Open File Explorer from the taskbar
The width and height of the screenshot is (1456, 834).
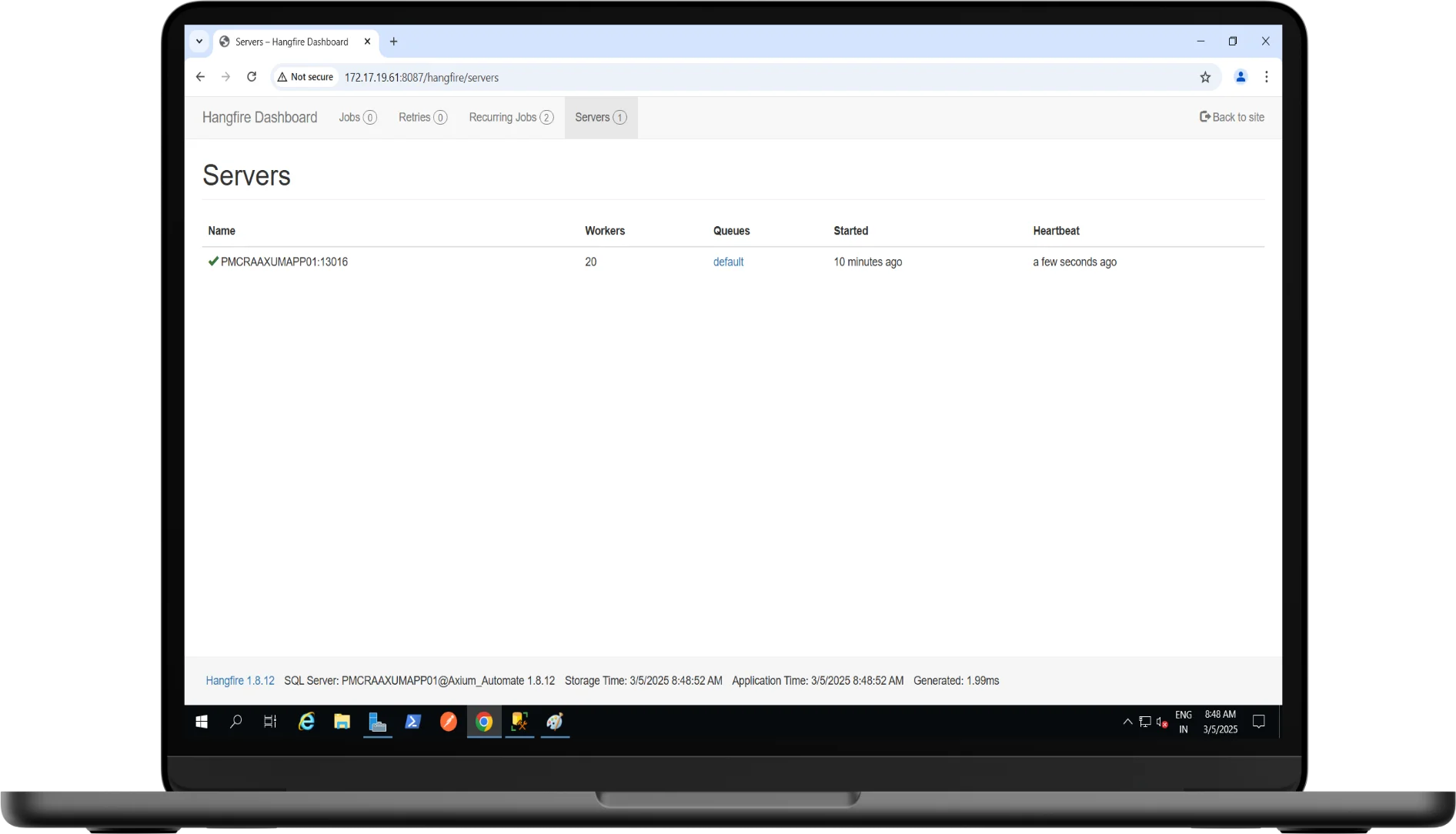[x=342, y=722]
